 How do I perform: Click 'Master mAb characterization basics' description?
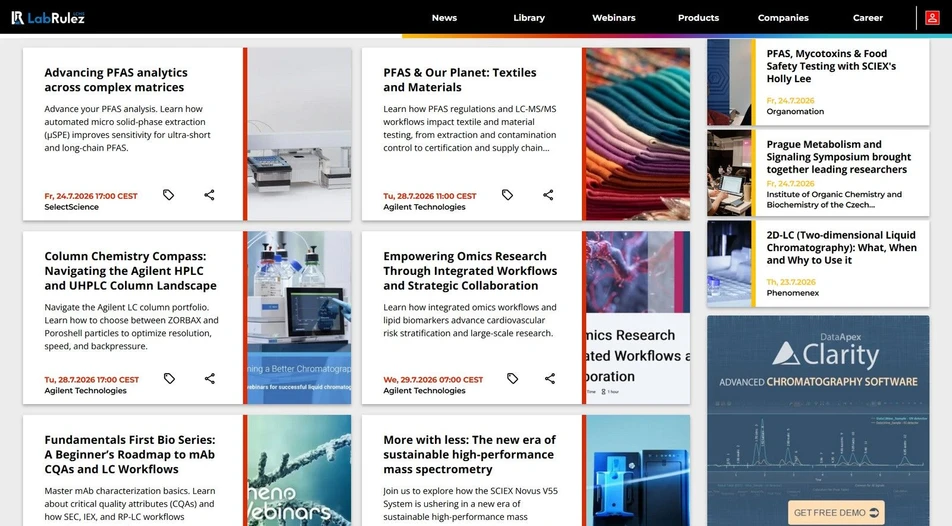tap(129, 504)
